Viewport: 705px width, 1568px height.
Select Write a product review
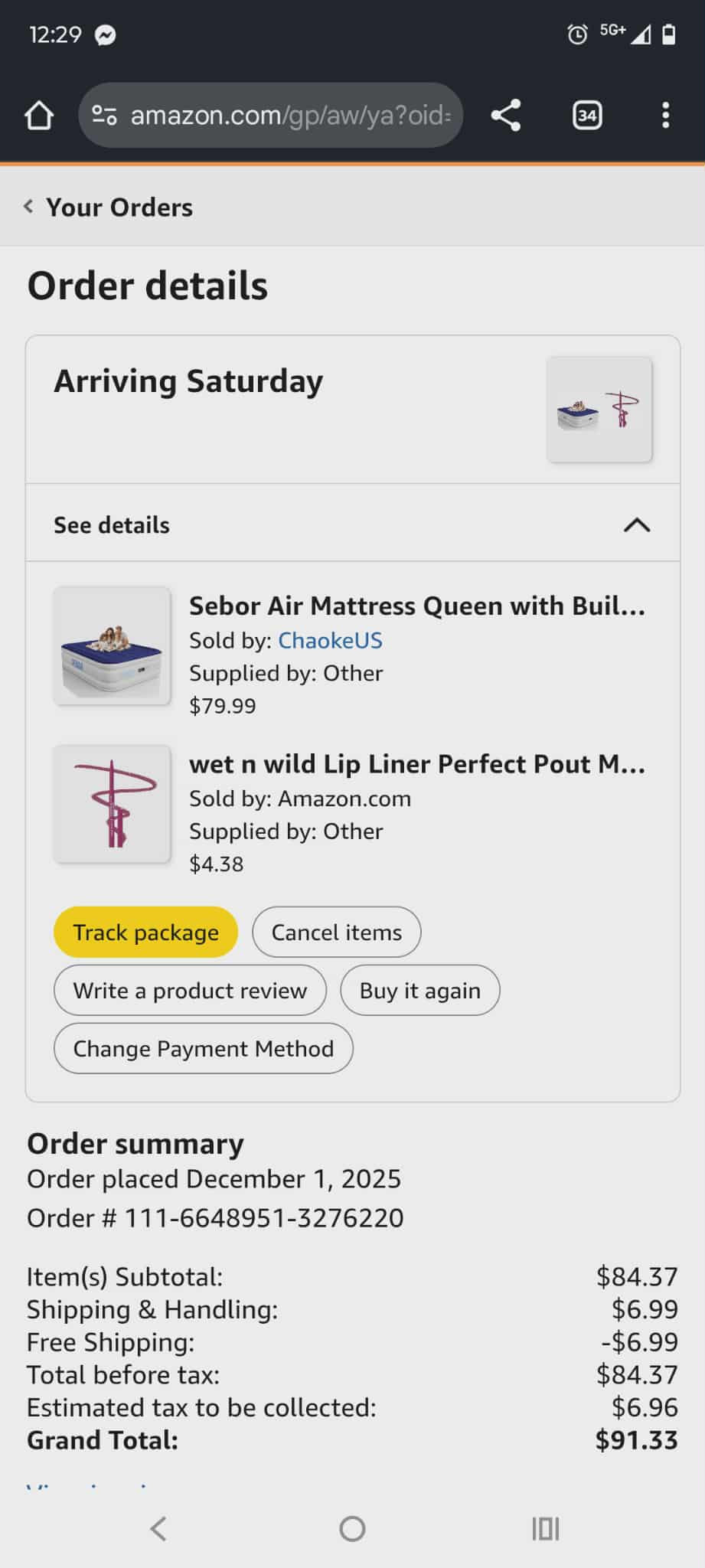190,991
